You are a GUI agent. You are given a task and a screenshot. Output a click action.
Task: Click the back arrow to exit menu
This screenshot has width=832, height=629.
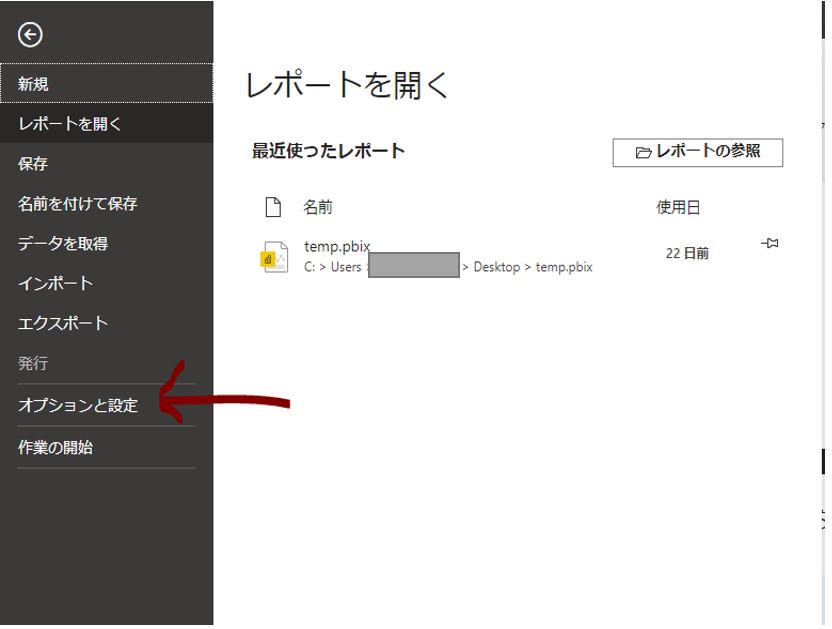pos(30,35)
